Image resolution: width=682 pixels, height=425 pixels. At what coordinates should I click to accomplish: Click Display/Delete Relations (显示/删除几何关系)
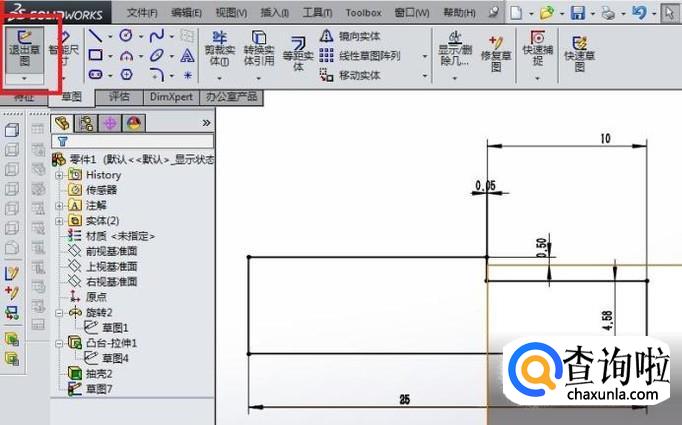455,49
